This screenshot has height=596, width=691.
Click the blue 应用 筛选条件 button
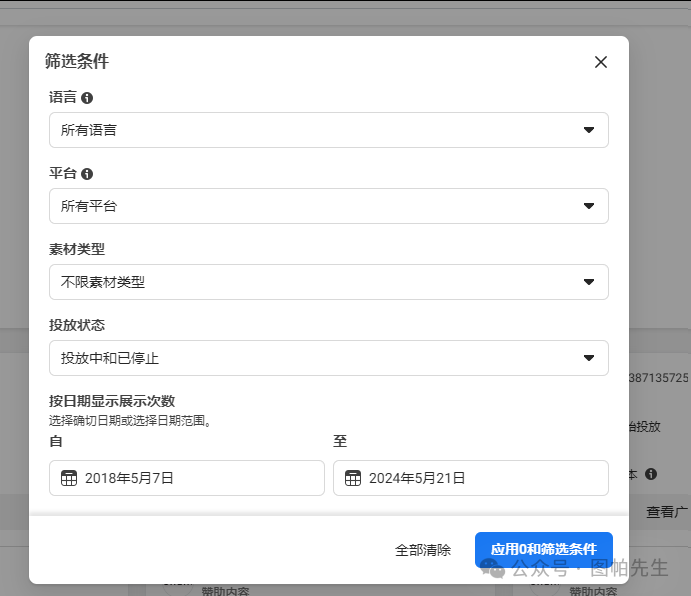point(544,550)
